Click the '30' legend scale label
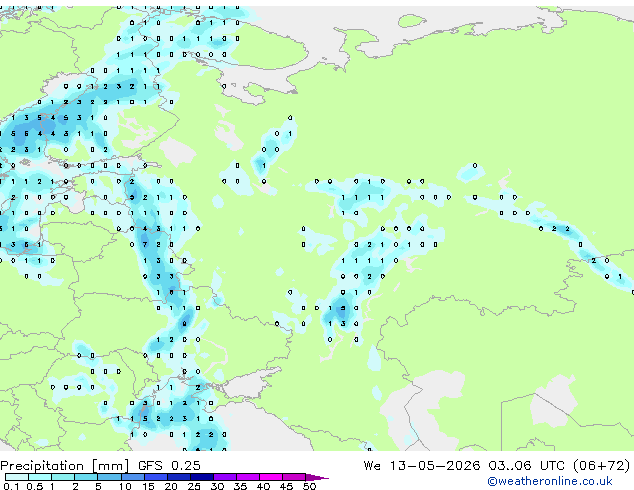Viewport: 634px width, 490px height. (x=217, y=486)
